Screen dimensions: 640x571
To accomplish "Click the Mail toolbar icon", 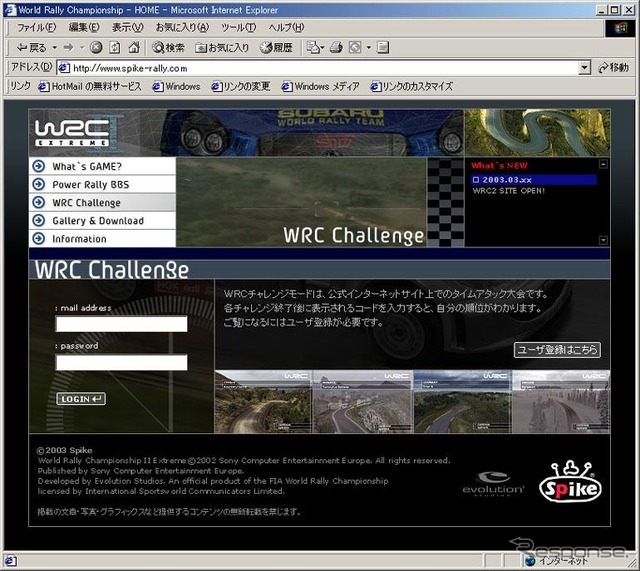I will point(313,48).
